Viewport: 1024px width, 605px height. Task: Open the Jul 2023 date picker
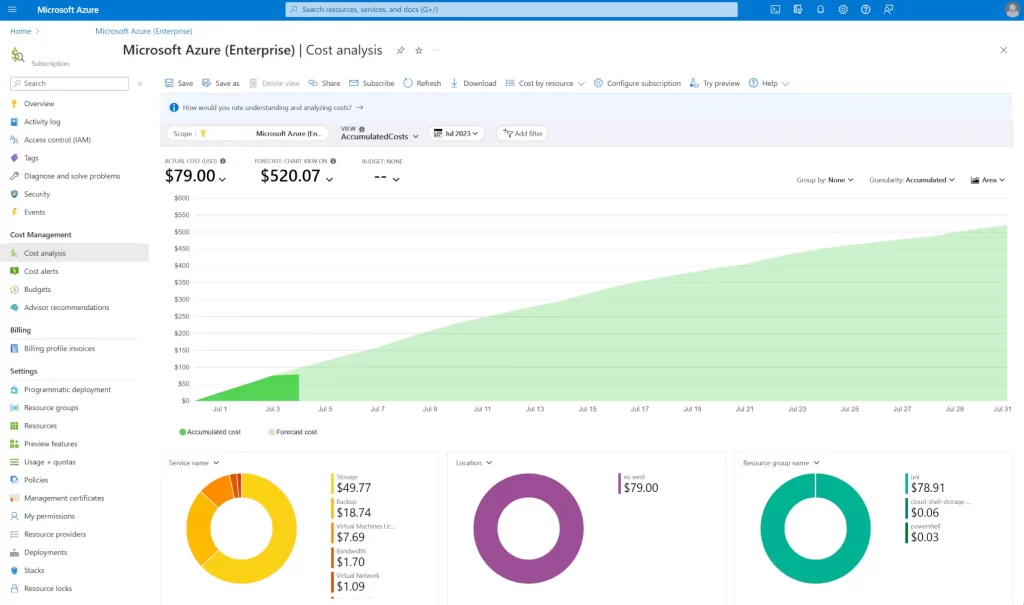[456, 133]
